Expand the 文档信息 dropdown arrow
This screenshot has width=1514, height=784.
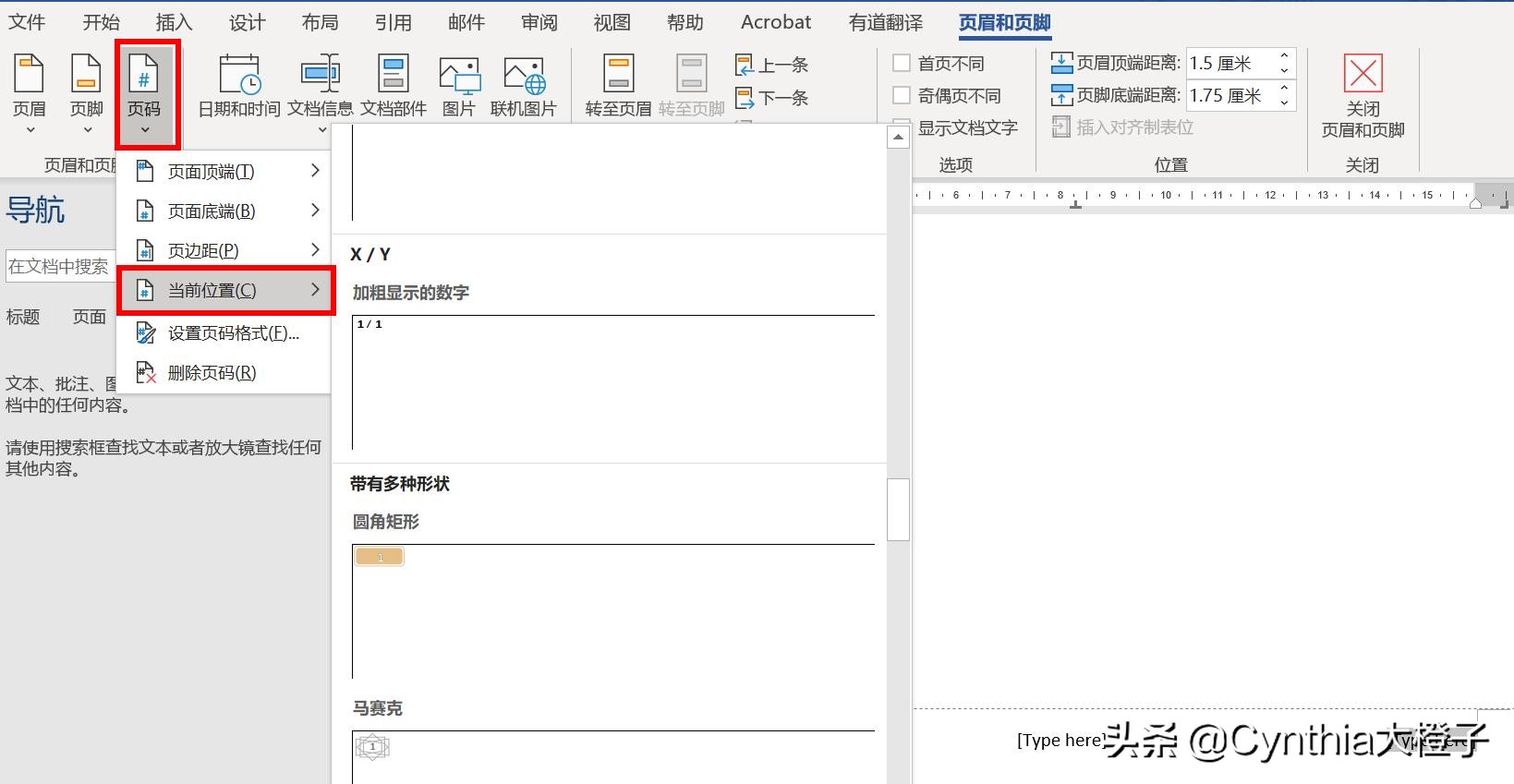(321, 130)
